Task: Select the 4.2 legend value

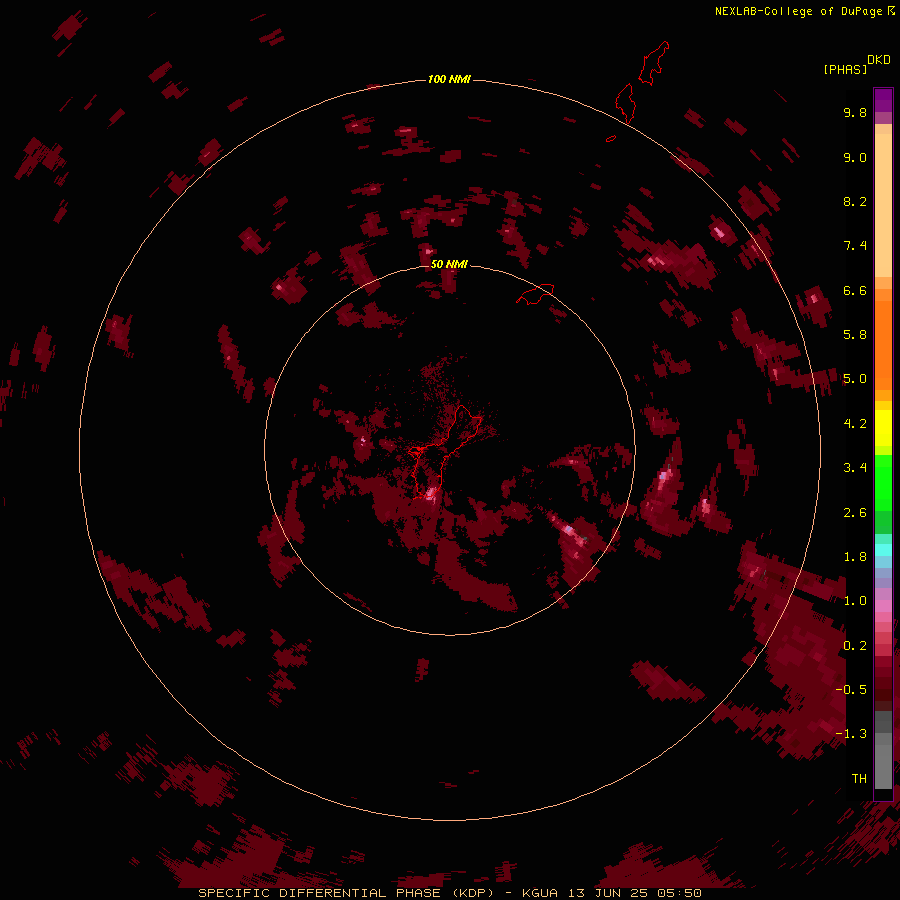Action: [x=855, y=424]
